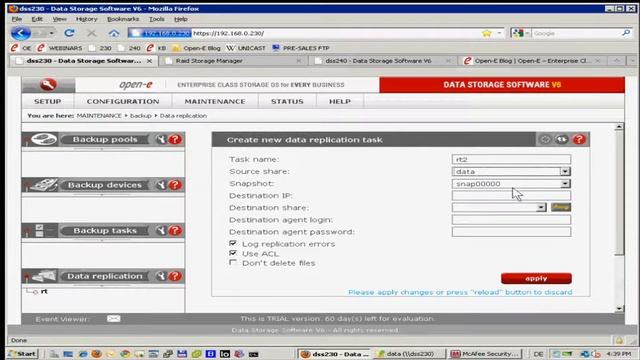Open the Snapshot dropdown
Viewport: 640px width, 360px height.
point(565,184)
